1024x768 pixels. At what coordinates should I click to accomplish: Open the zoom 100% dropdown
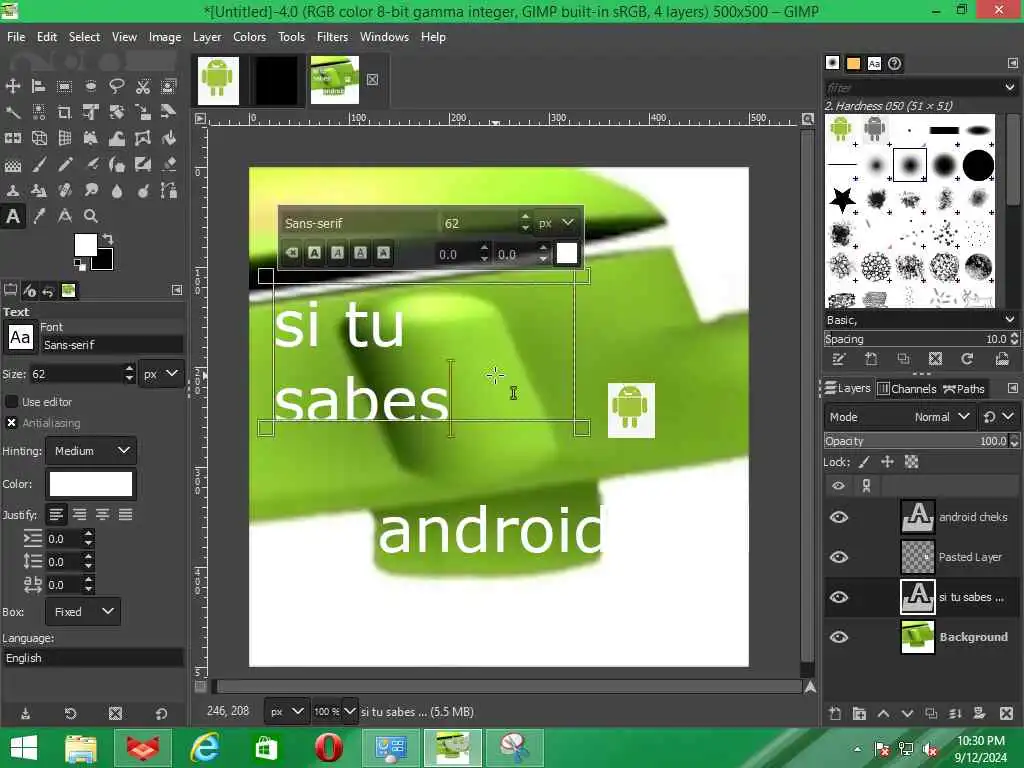(350, 711)
